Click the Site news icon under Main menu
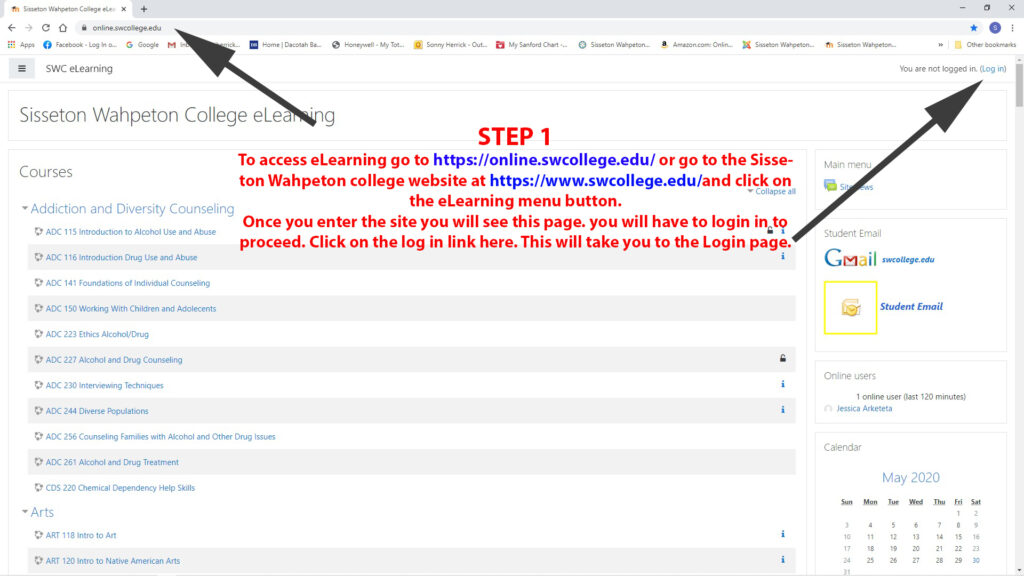The height and width of the screenshot is (576, 1024). click(x=831, y=184)
